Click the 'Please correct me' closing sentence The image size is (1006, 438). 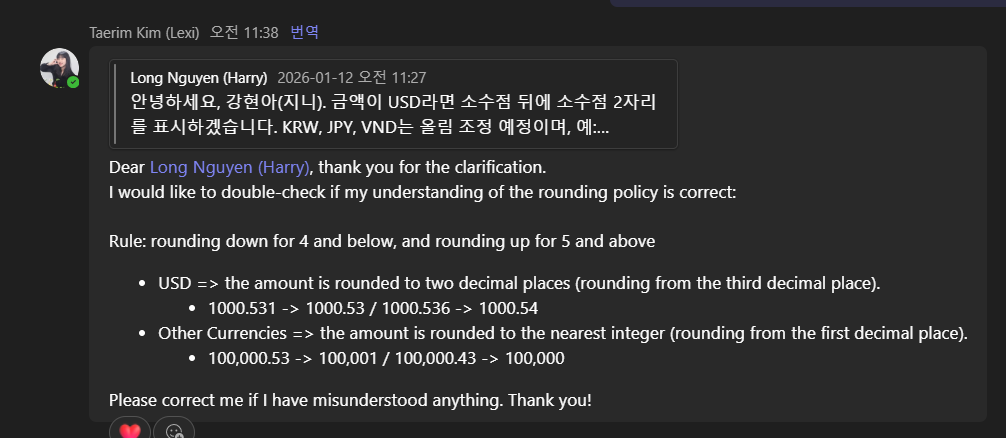[349, 400]
